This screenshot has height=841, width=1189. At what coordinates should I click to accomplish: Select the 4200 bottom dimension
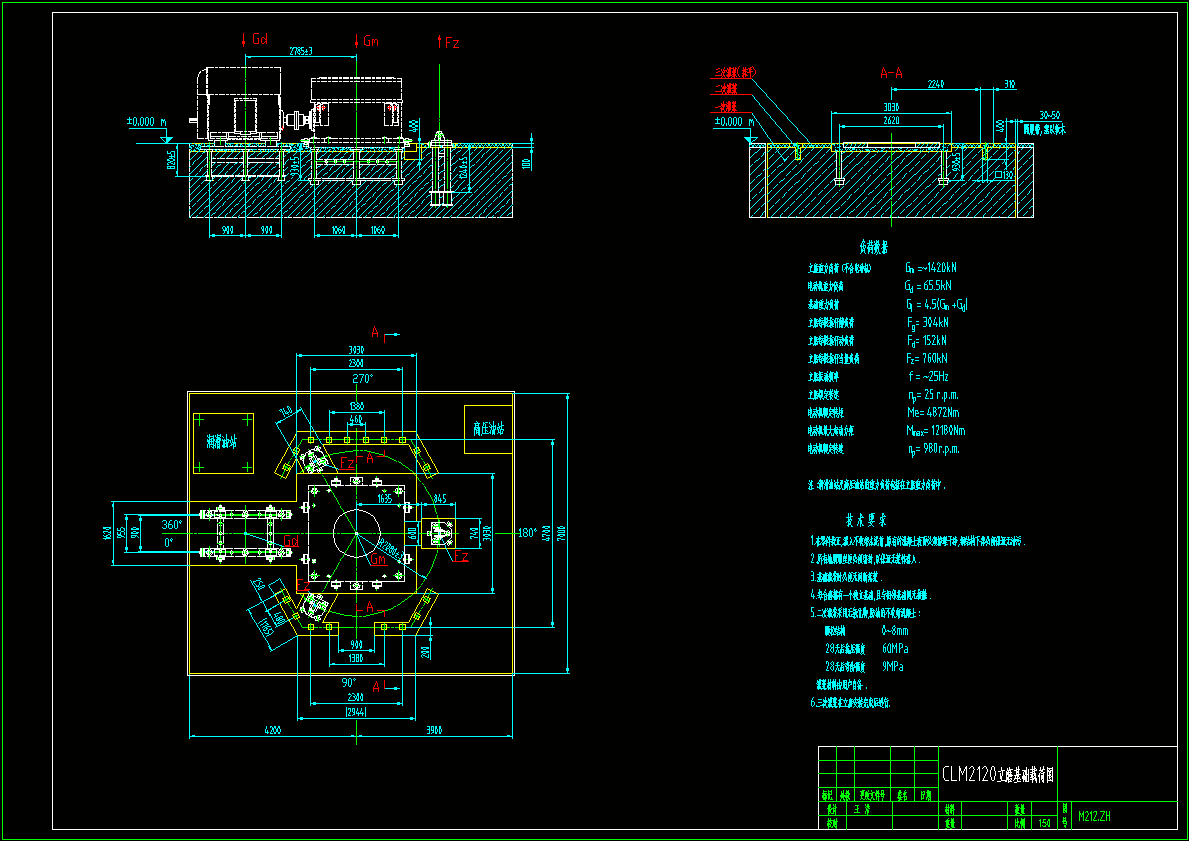272,730
